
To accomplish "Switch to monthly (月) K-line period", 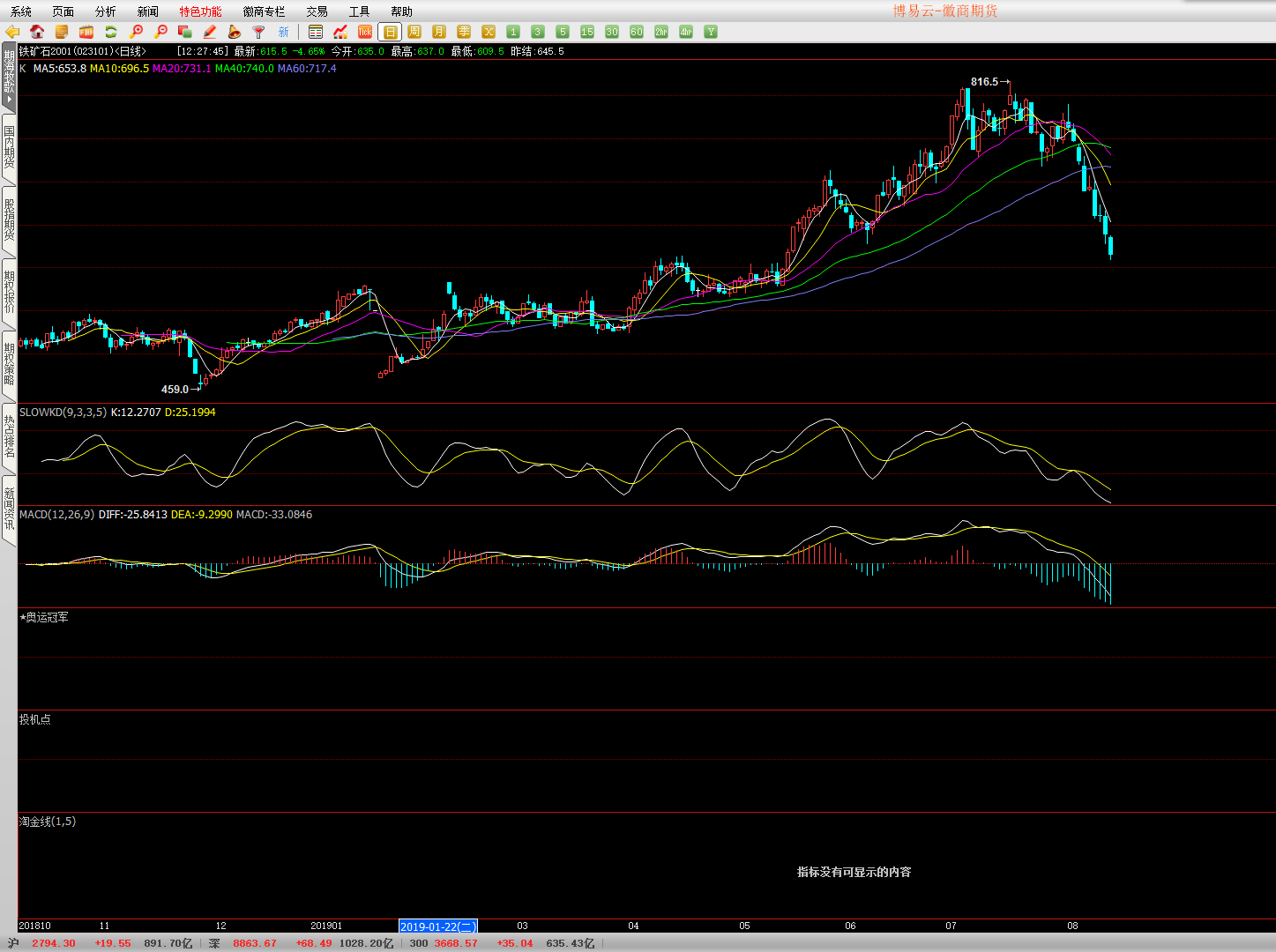I will coord(439,32).
